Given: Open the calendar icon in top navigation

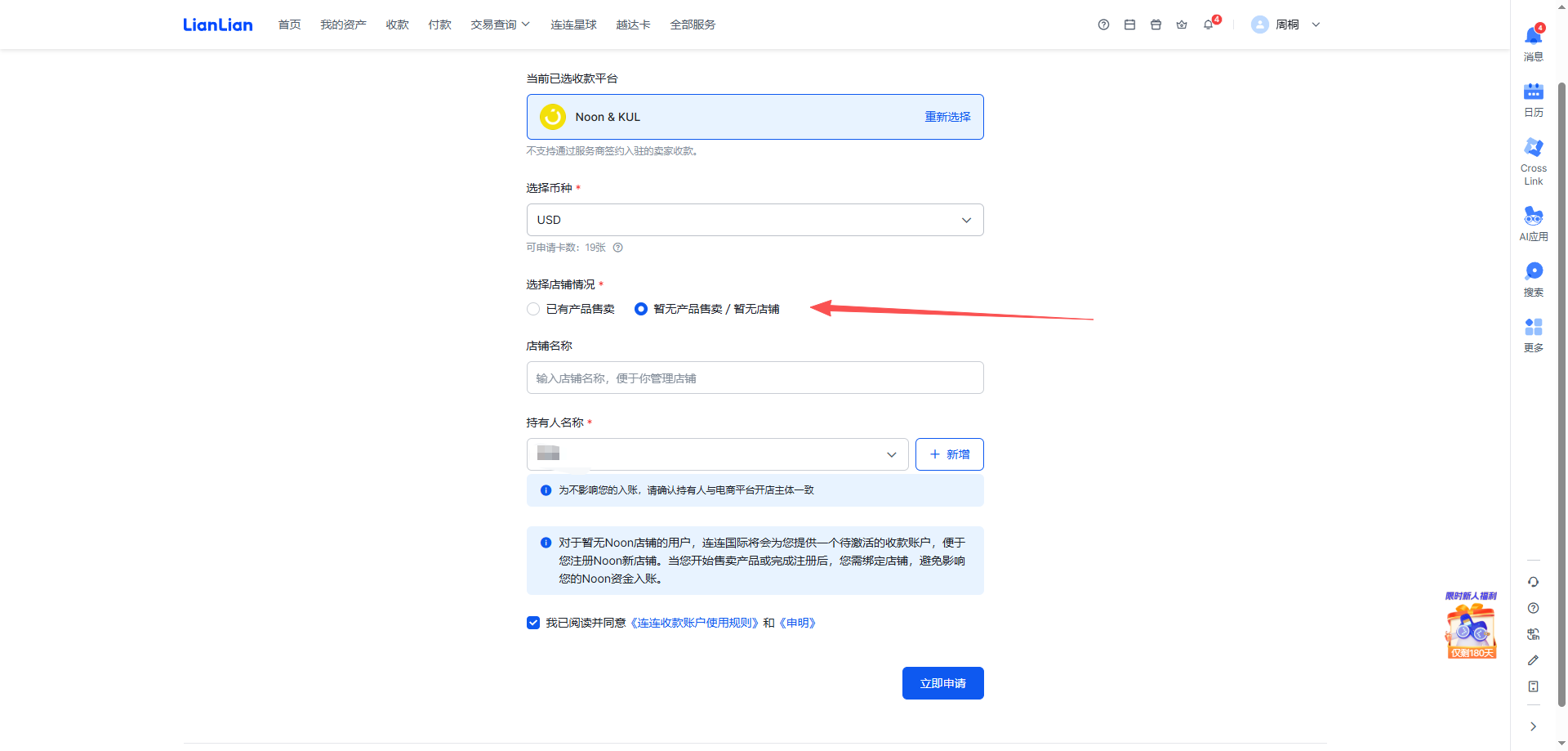Looking at the screenshot, I should coord(1129,25).
